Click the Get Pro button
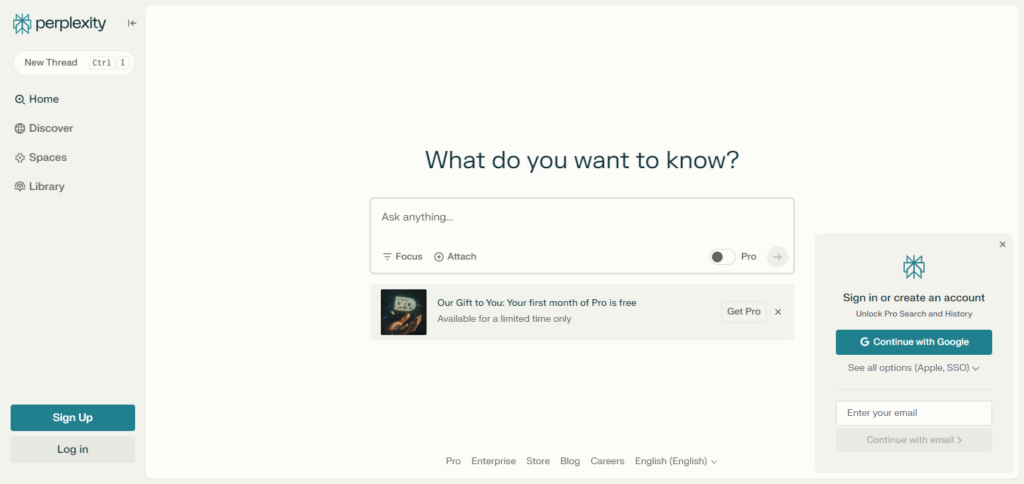This screenshot has height=484, width=1024. coord(744,312)
